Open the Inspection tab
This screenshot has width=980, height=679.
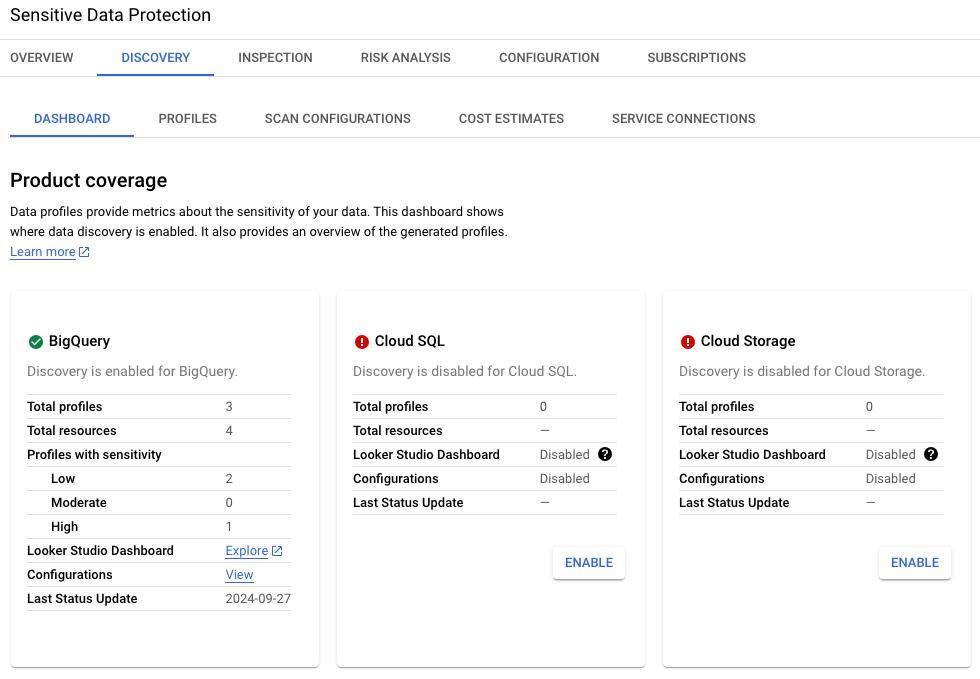click(275, 58)
